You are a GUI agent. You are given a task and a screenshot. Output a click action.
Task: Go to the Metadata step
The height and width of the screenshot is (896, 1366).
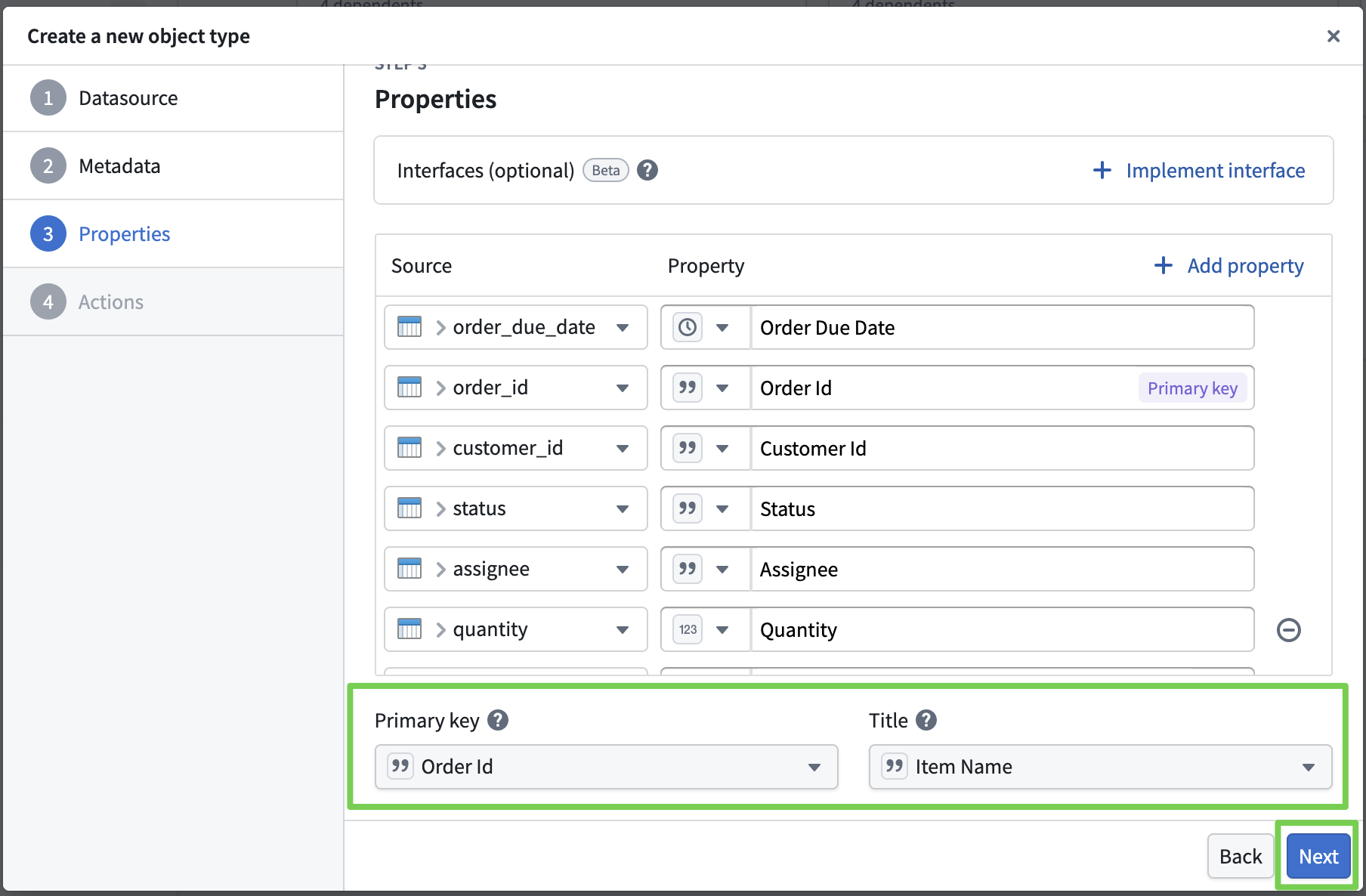[x=119, y=166]
